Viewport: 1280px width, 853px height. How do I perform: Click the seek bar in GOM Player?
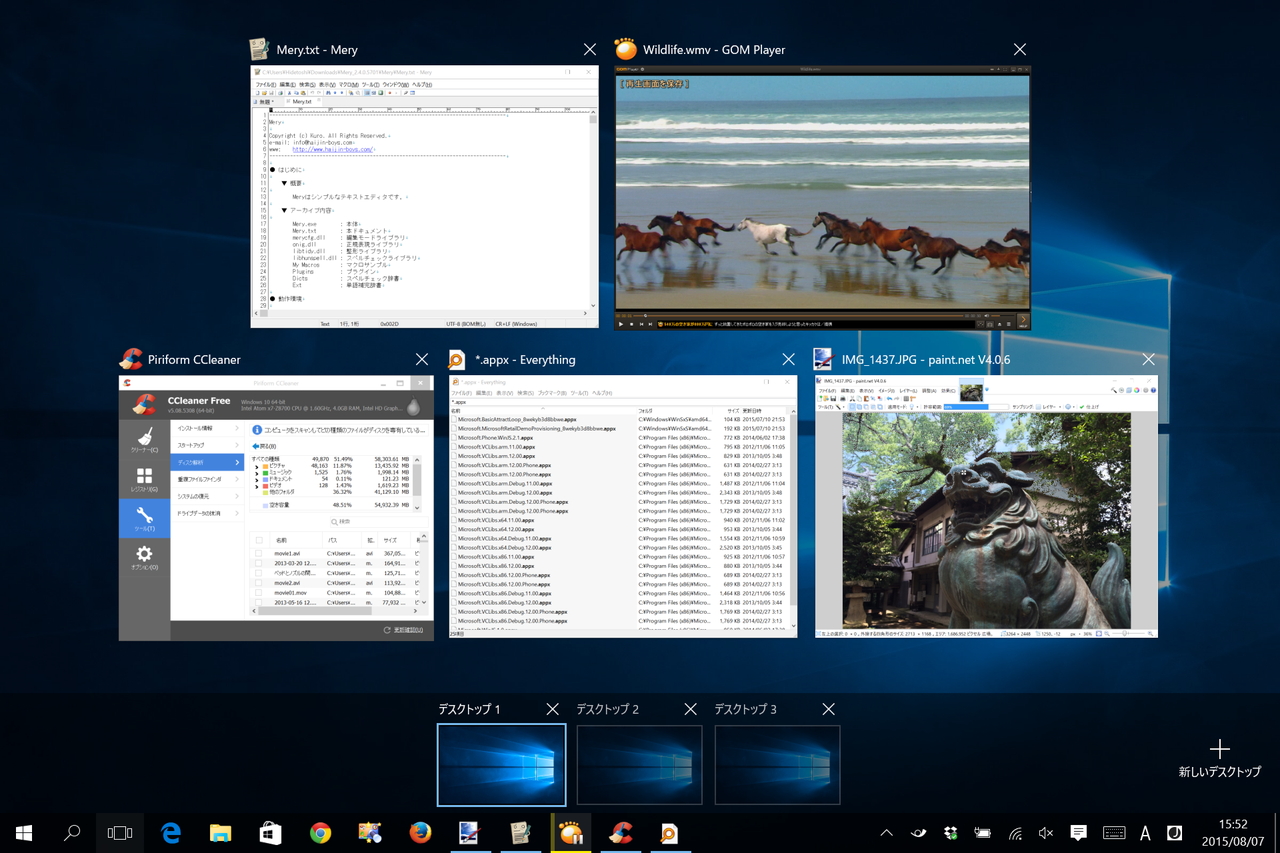[x=800, y=315]
